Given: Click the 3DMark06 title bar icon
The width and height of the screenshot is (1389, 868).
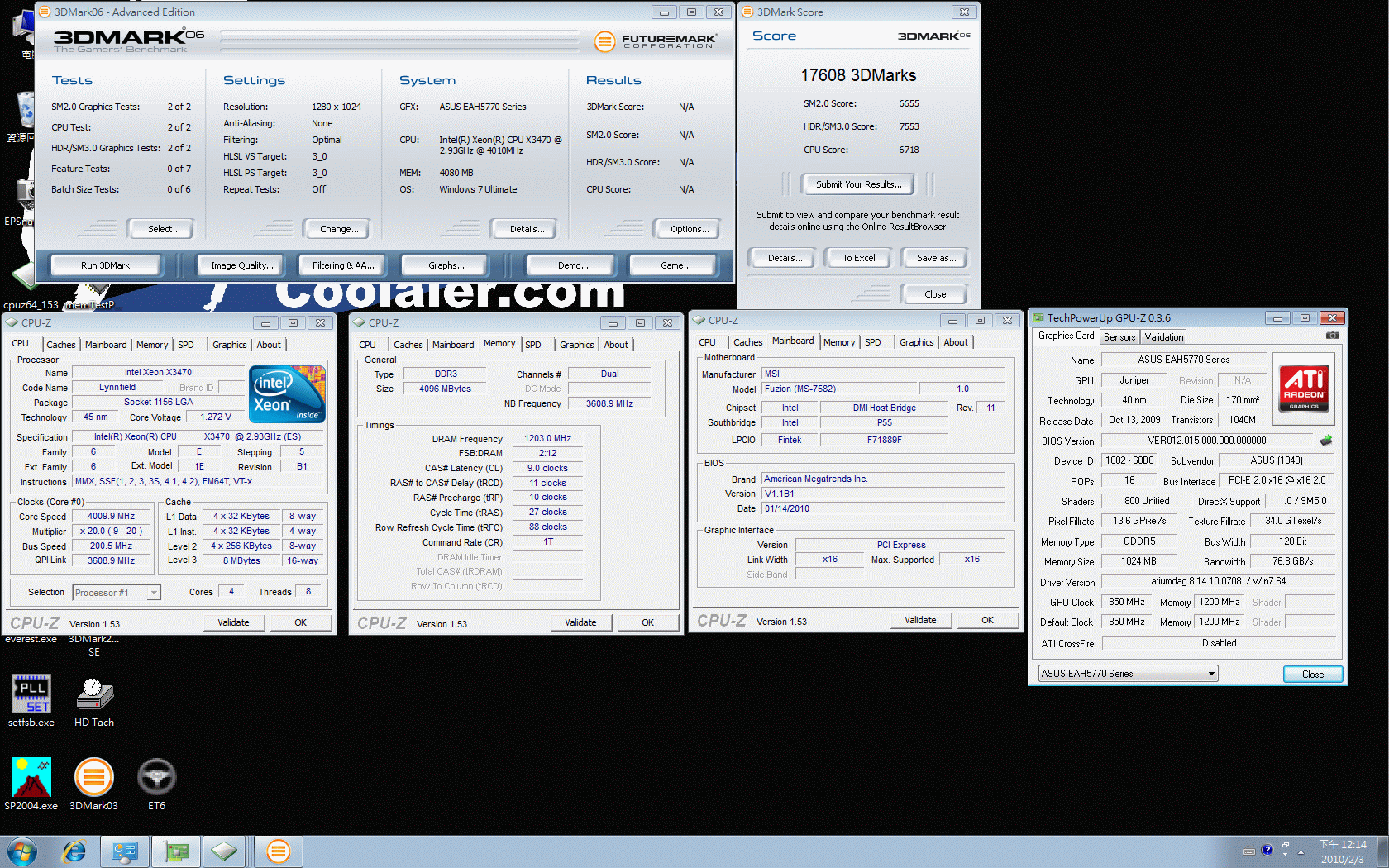Looking at the screenshot, I should click(45, 12).
